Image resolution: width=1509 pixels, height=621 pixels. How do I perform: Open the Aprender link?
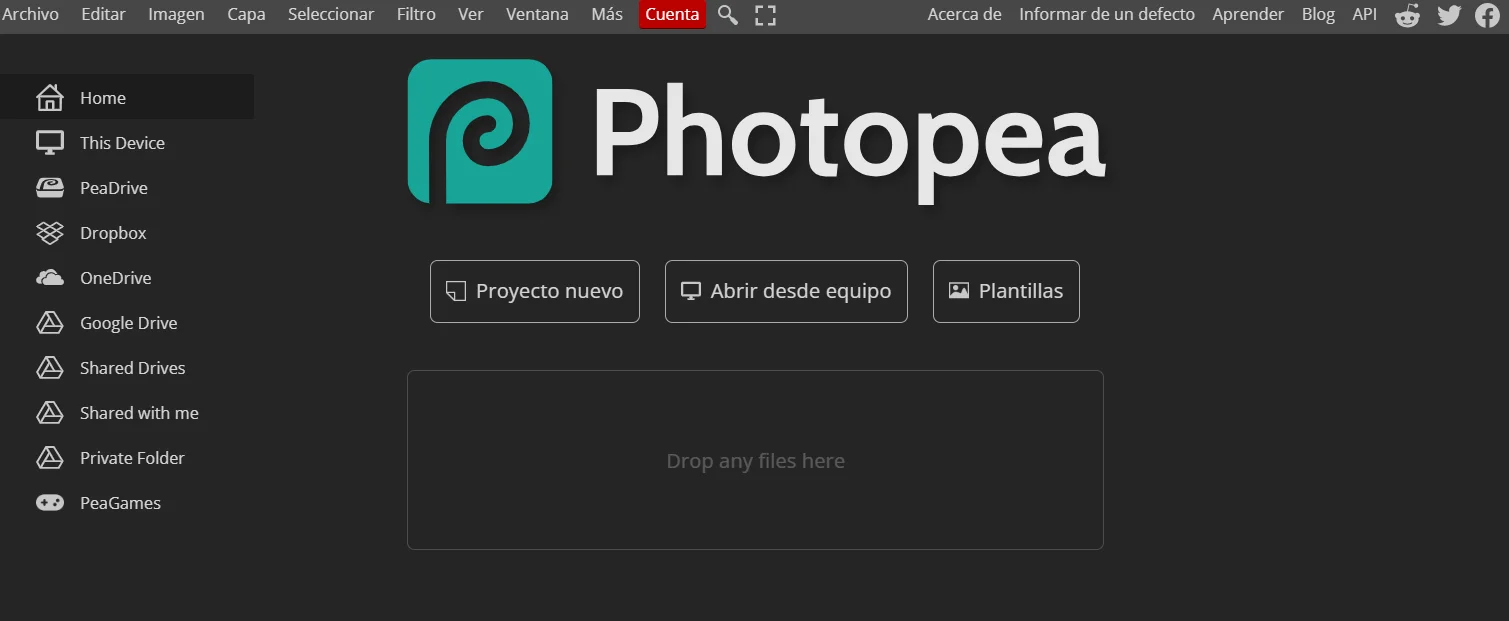pyautogui.click(x=1248, y=14)
